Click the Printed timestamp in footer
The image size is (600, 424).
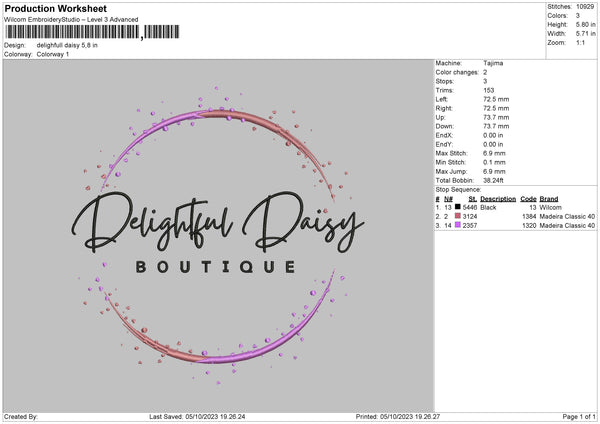(398, 417)
